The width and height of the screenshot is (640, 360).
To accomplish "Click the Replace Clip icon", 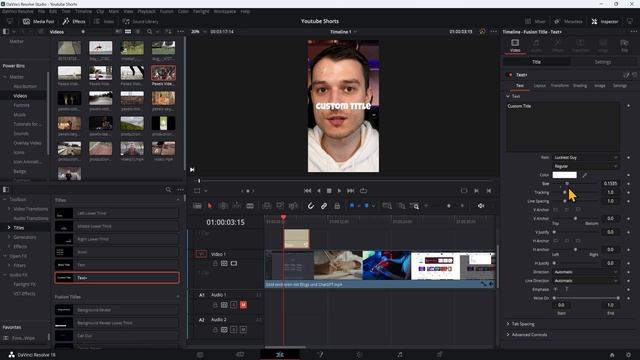I will coord(293,206).
